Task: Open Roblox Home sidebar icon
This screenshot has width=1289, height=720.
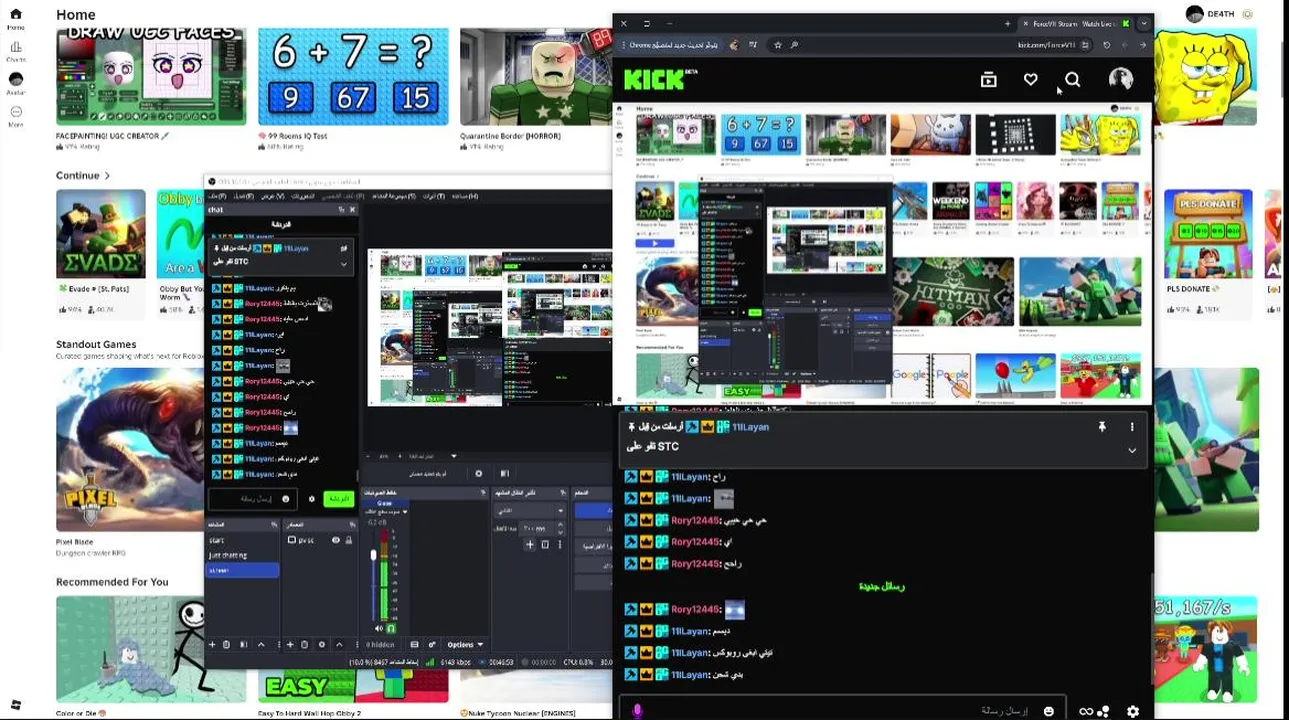Action: (15, 18)
